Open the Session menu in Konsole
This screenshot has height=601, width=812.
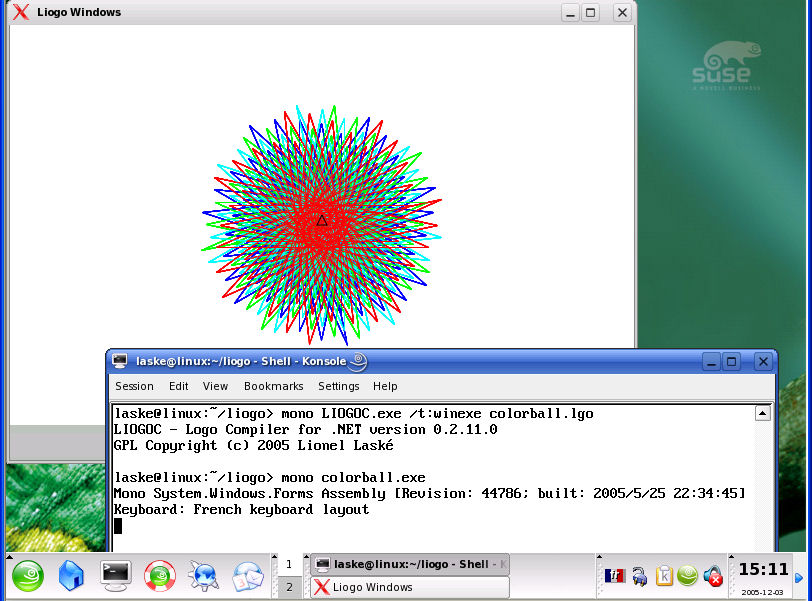pos(134,386)
